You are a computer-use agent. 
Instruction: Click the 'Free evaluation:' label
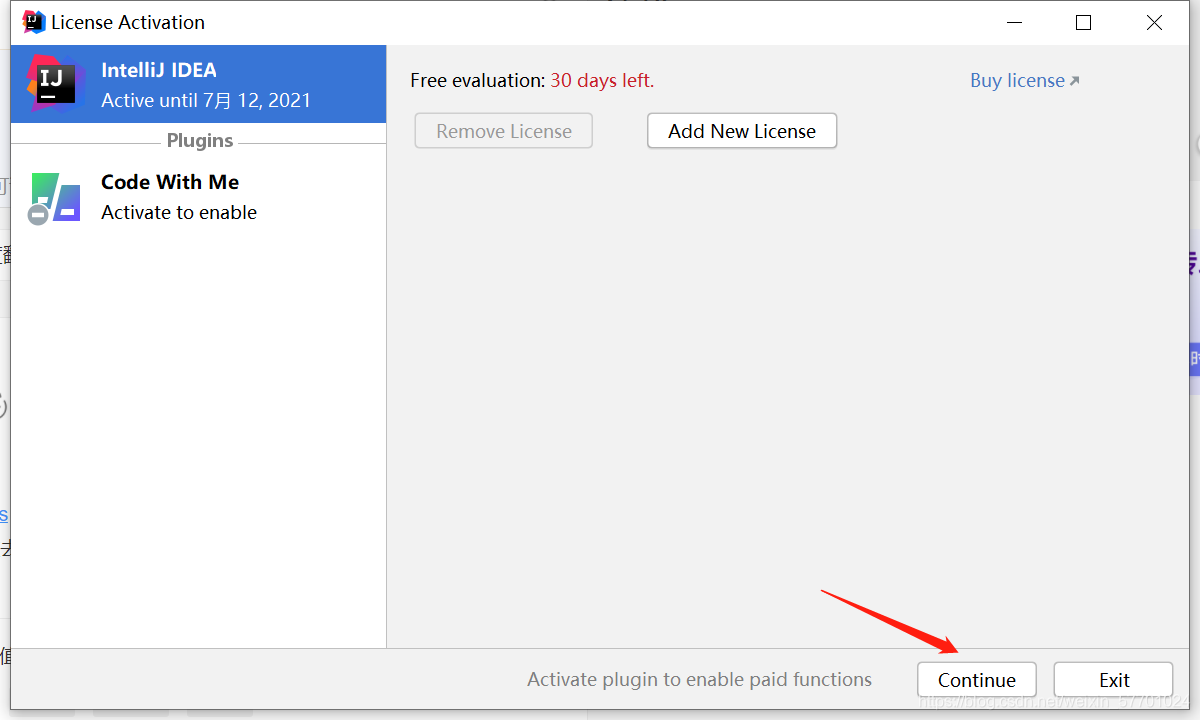tap(478, 81)
